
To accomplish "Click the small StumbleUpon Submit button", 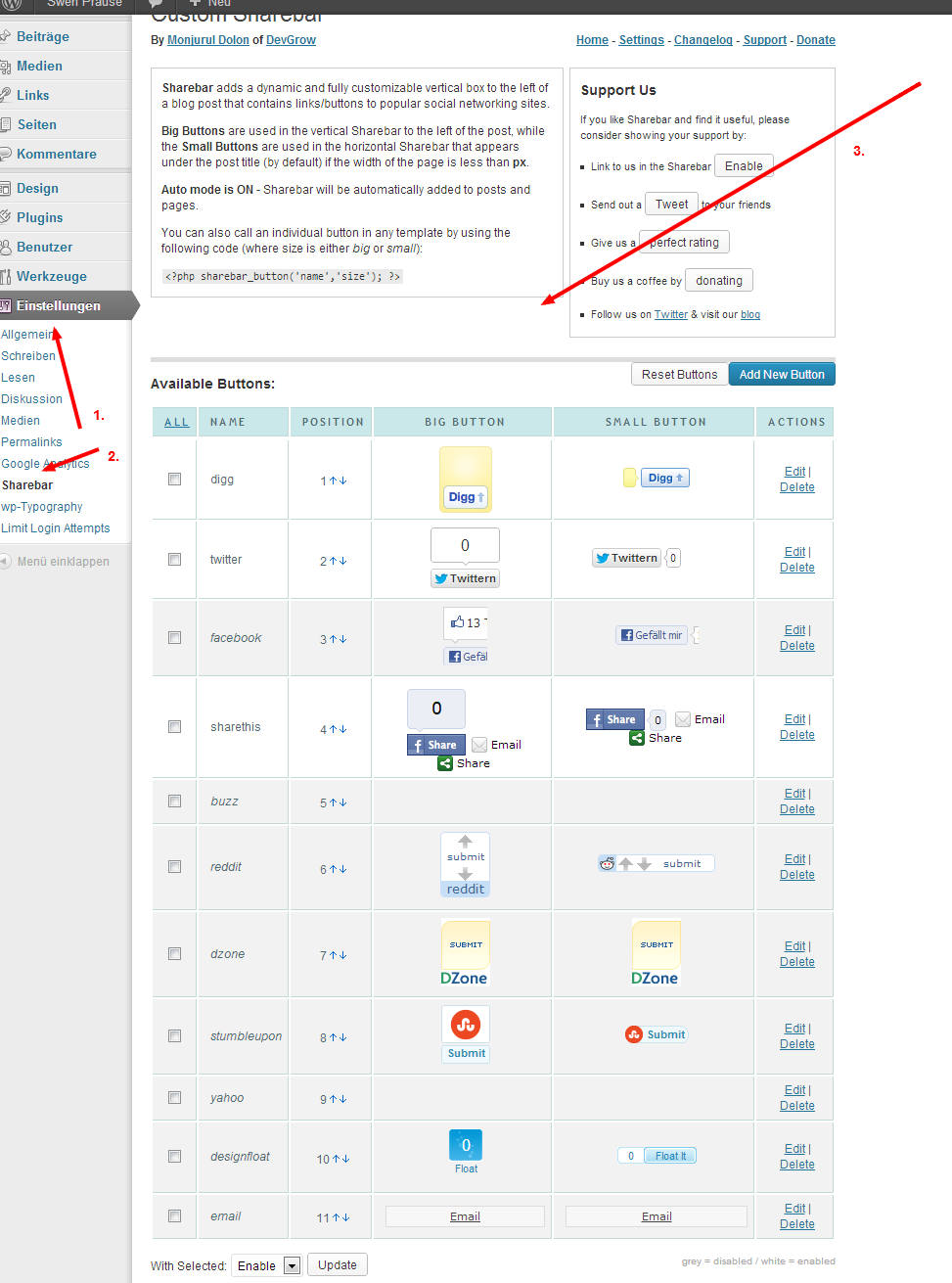I will [x=657, y=1034].
